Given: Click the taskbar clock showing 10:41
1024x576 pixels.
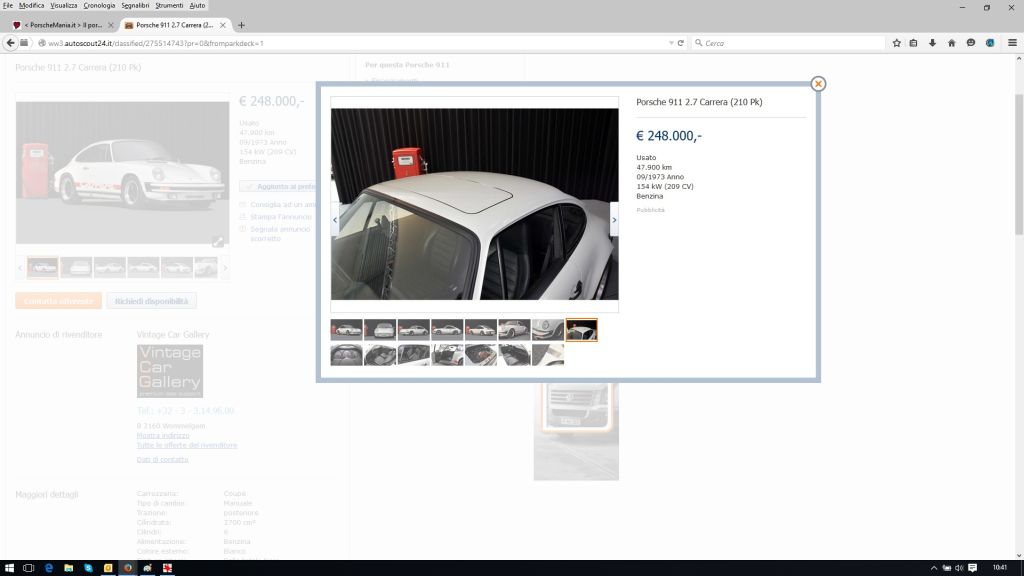Looking at the screenshot, I should point(999,568).
